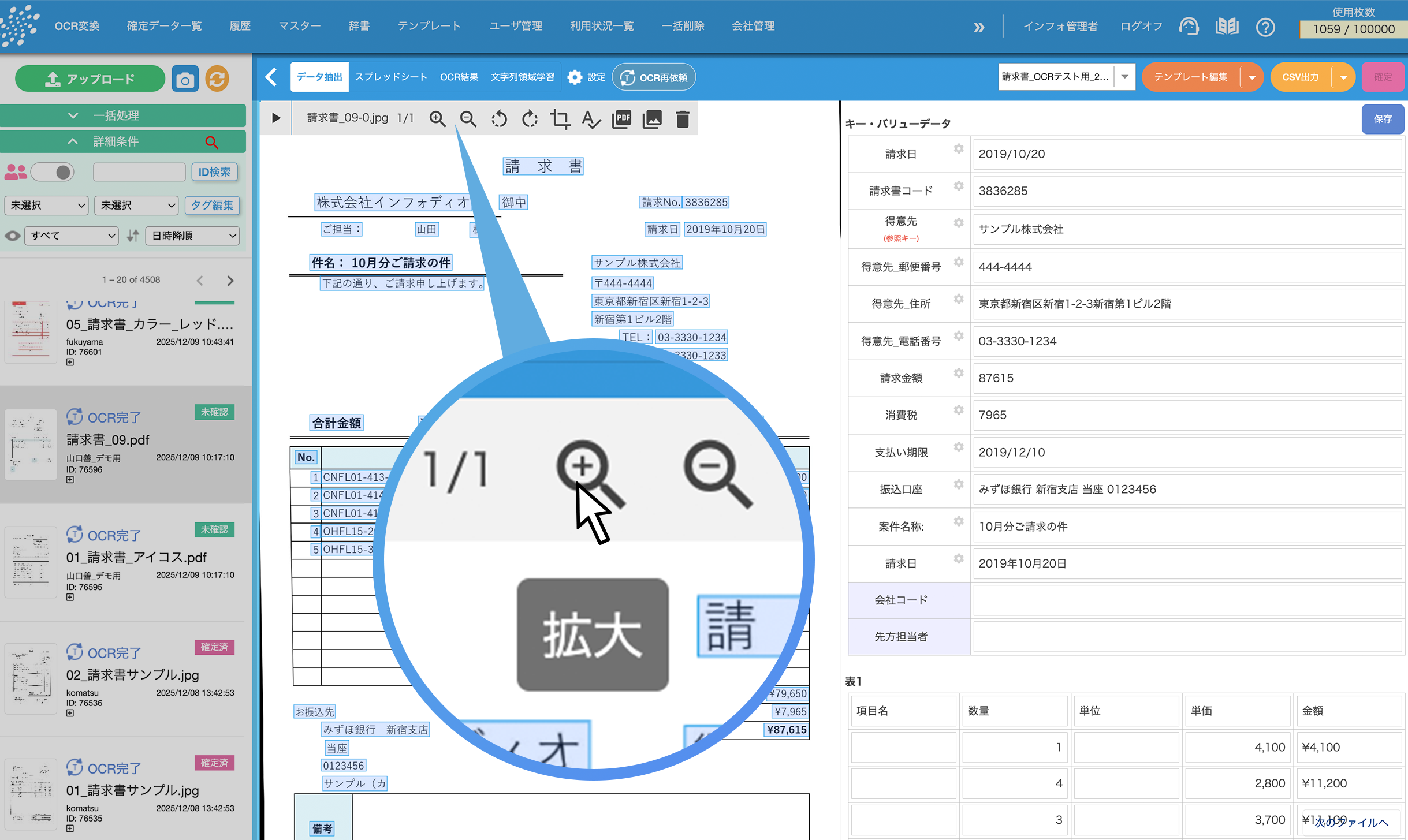The height and width of the screenshot is (840, 1408).
Task: Select the 請求書_09.pdf thumbnail
Action: (30, 445)
